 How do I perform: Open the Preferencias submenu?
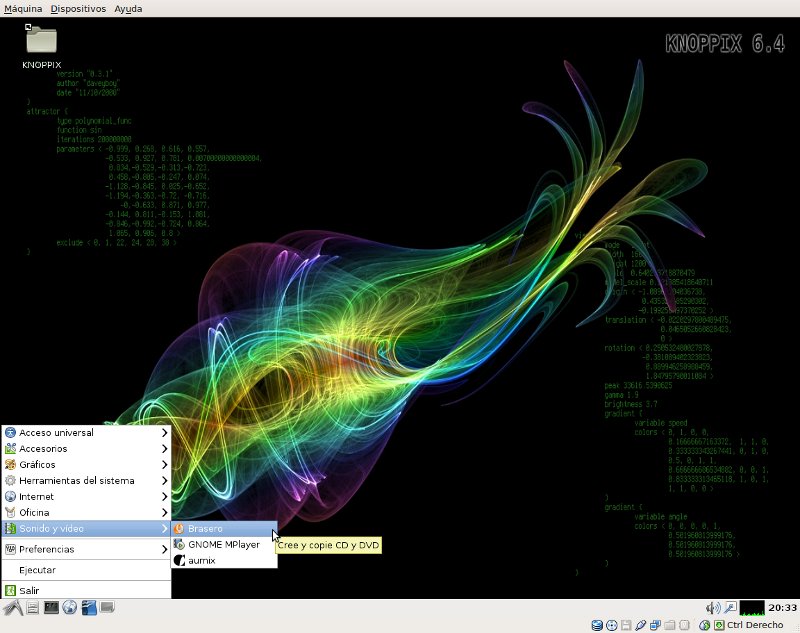[86, 549]
